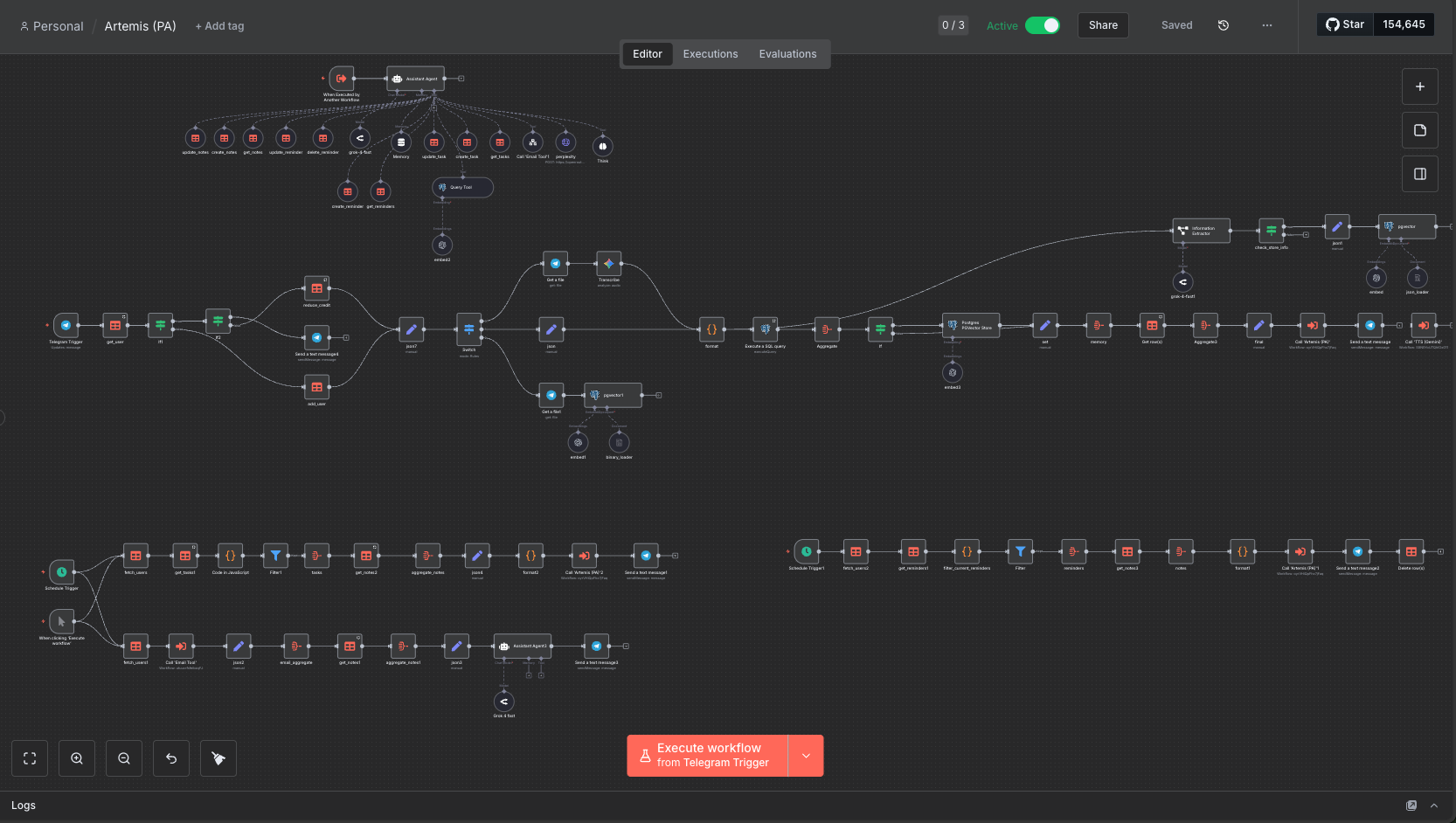Open the side panel icon
This screenshot has height=823, width=1456.
pyautogui.click(x=1419, y=174)
